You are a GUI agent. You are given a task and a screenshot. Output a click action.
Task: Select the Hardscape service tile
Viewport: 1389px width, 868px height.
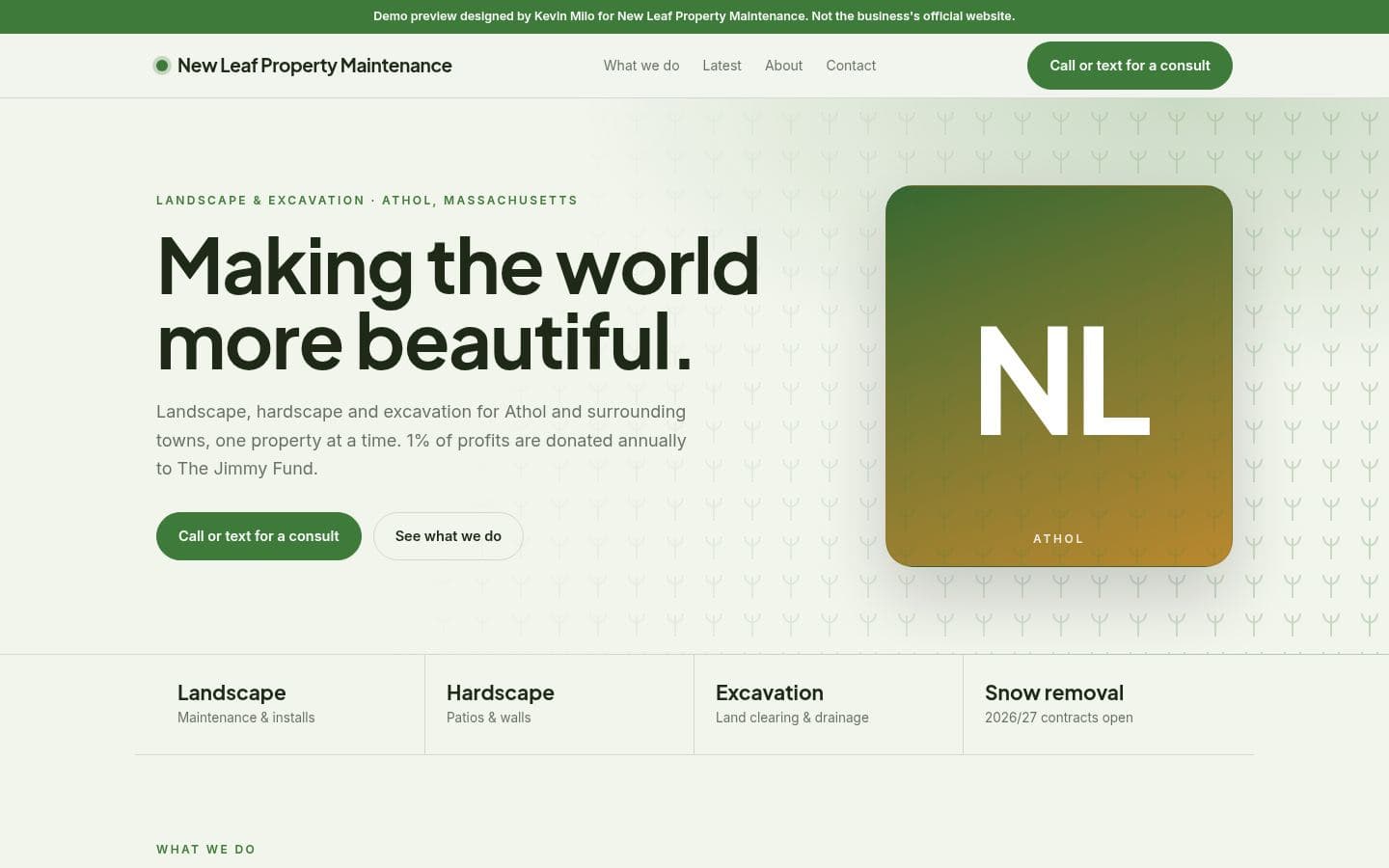(x=559, y=704)
